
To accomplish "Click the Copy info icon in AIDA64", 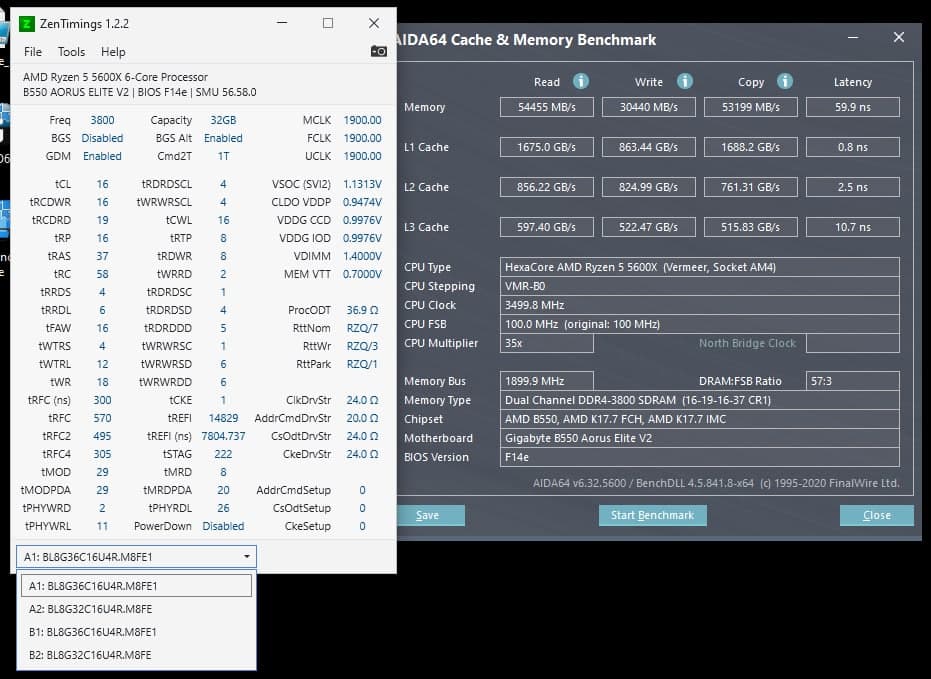I will [785, 81].
